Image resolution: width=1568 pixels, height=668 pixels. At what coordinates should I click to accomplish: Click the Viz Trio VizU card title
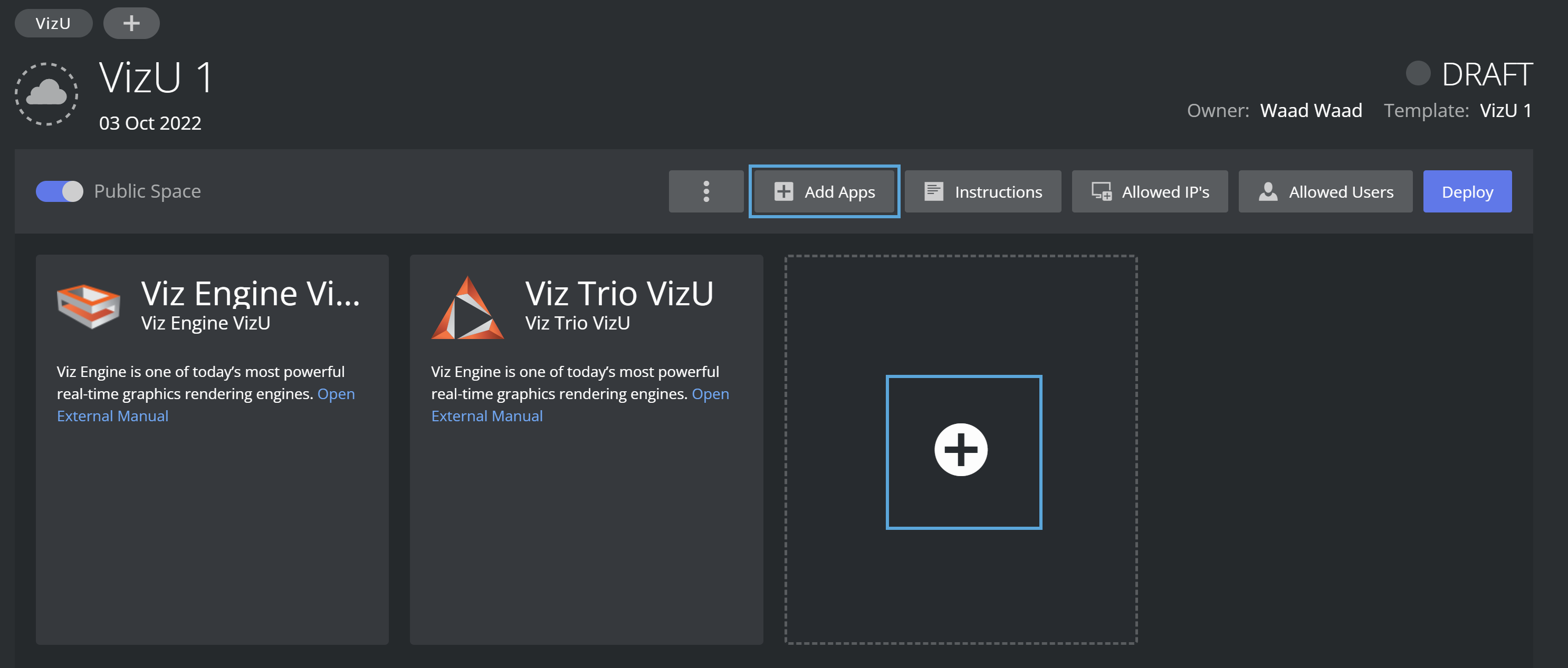619,294
